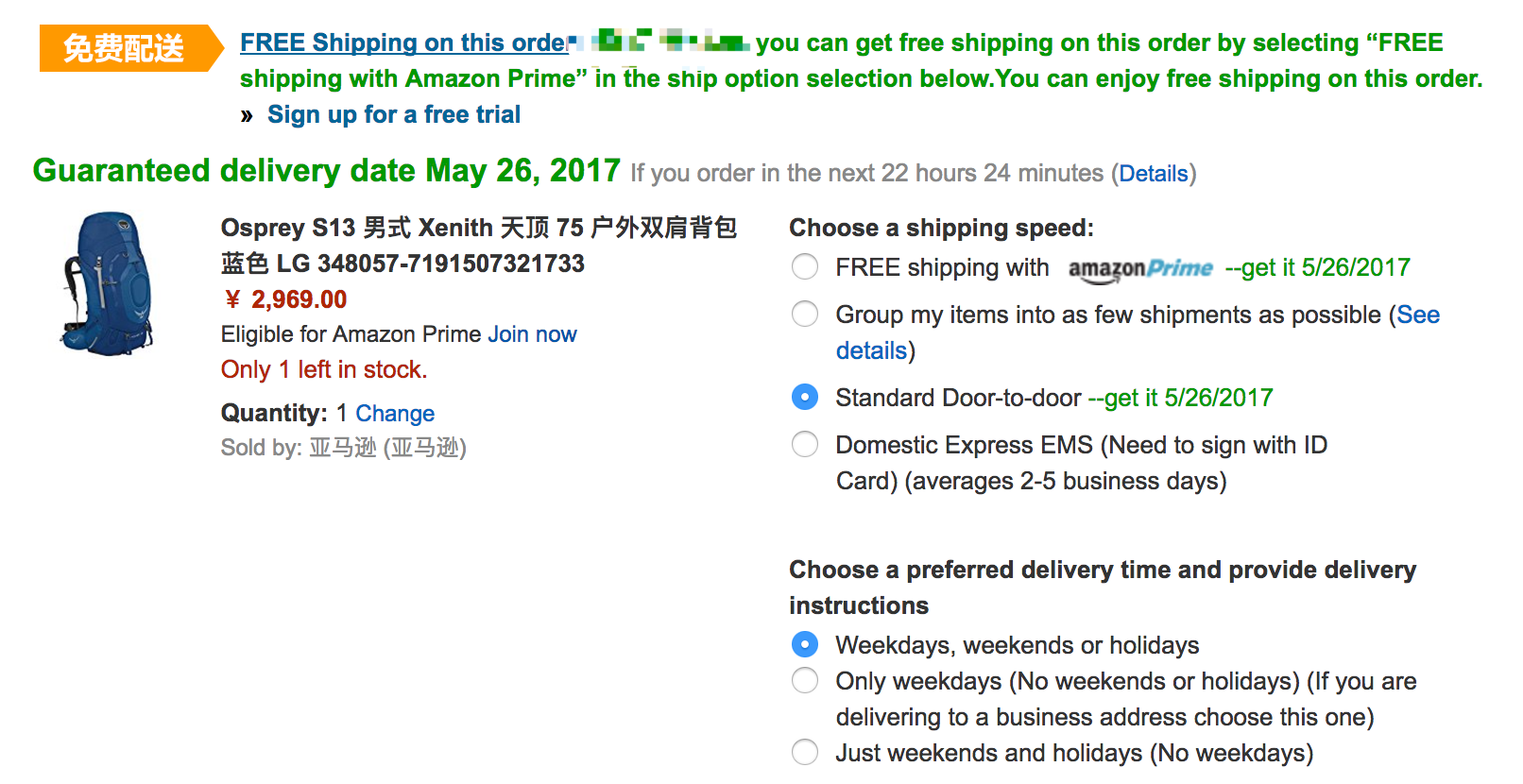Change the item quantity
This screenshot has width=1523, height=784.
tap(395, 414)
